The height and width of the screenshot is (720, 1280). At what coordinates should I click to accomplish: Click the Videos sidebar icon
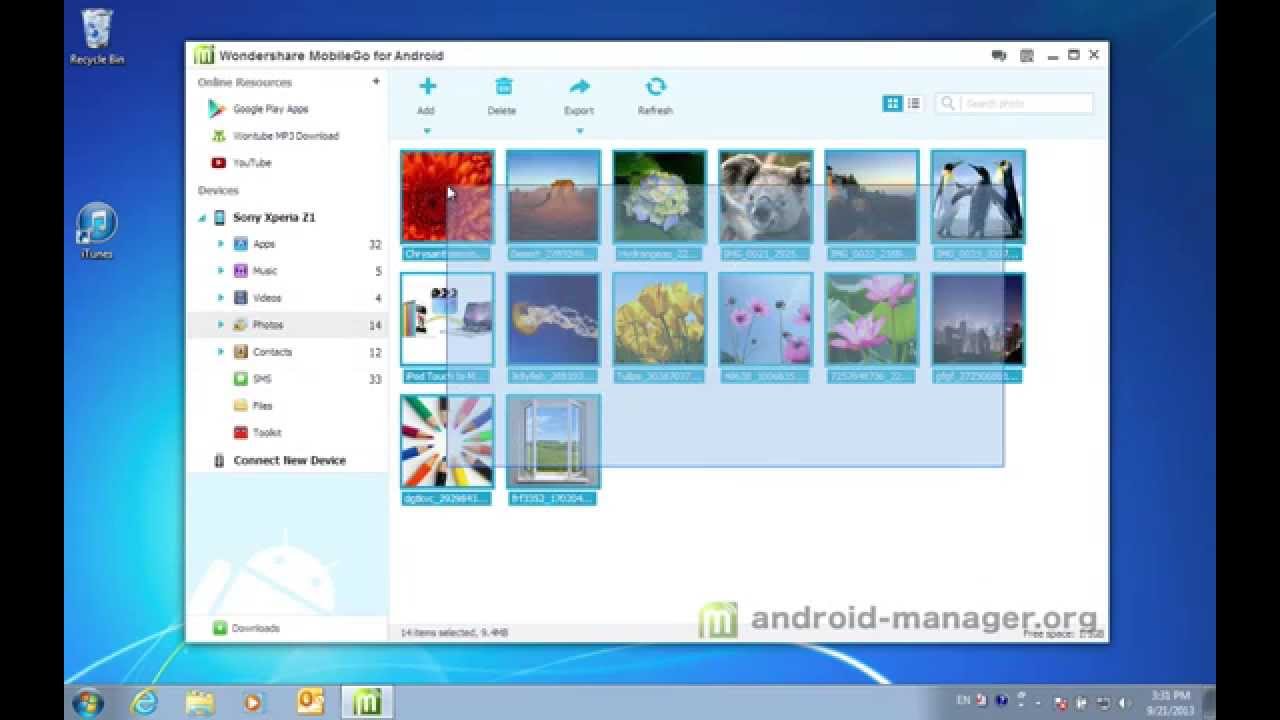[x=240, y=298]
